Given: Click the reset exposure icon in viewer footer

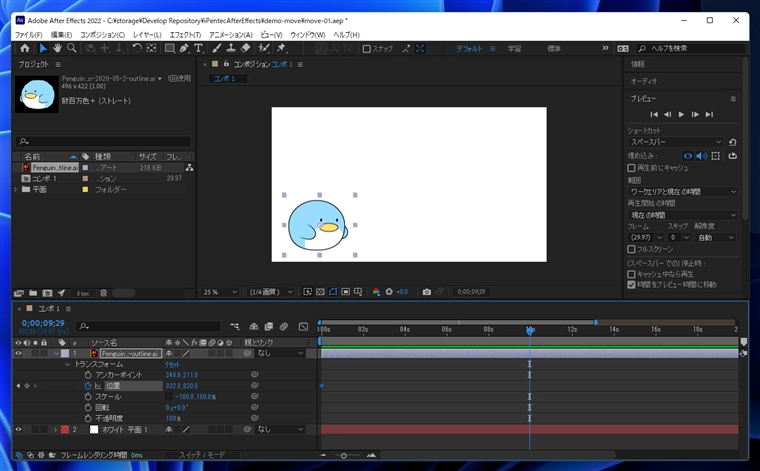Looking at the screenshot, I should [389, 292].
